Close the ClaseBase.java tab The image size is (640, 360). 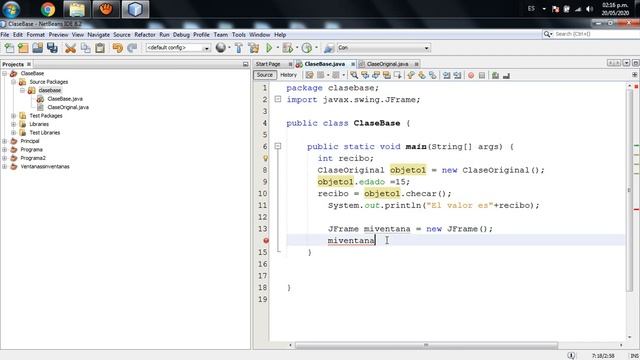353,64
